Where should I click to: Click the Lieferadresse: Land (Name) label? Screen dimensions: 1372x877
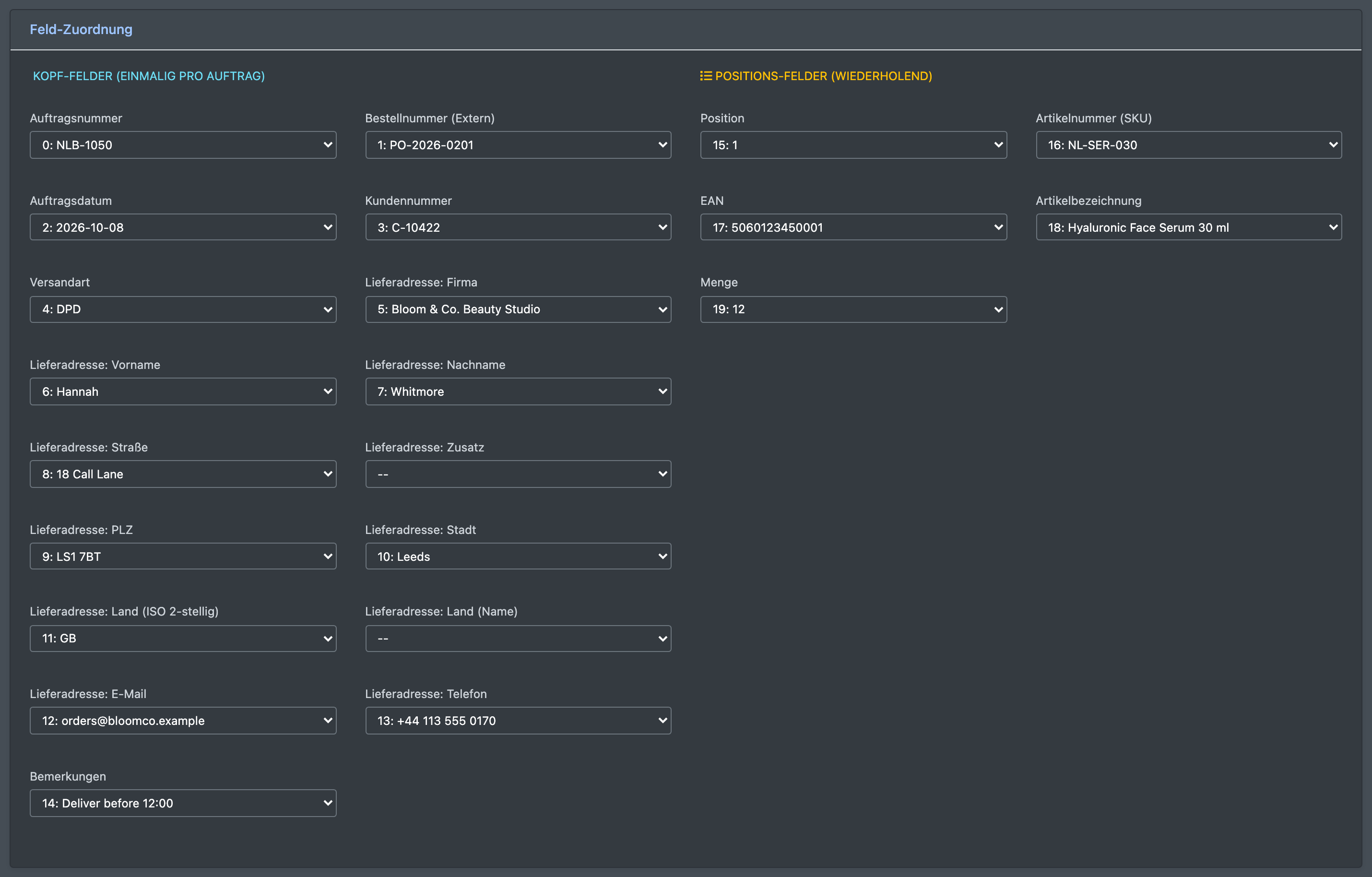[x=441, y=611]
